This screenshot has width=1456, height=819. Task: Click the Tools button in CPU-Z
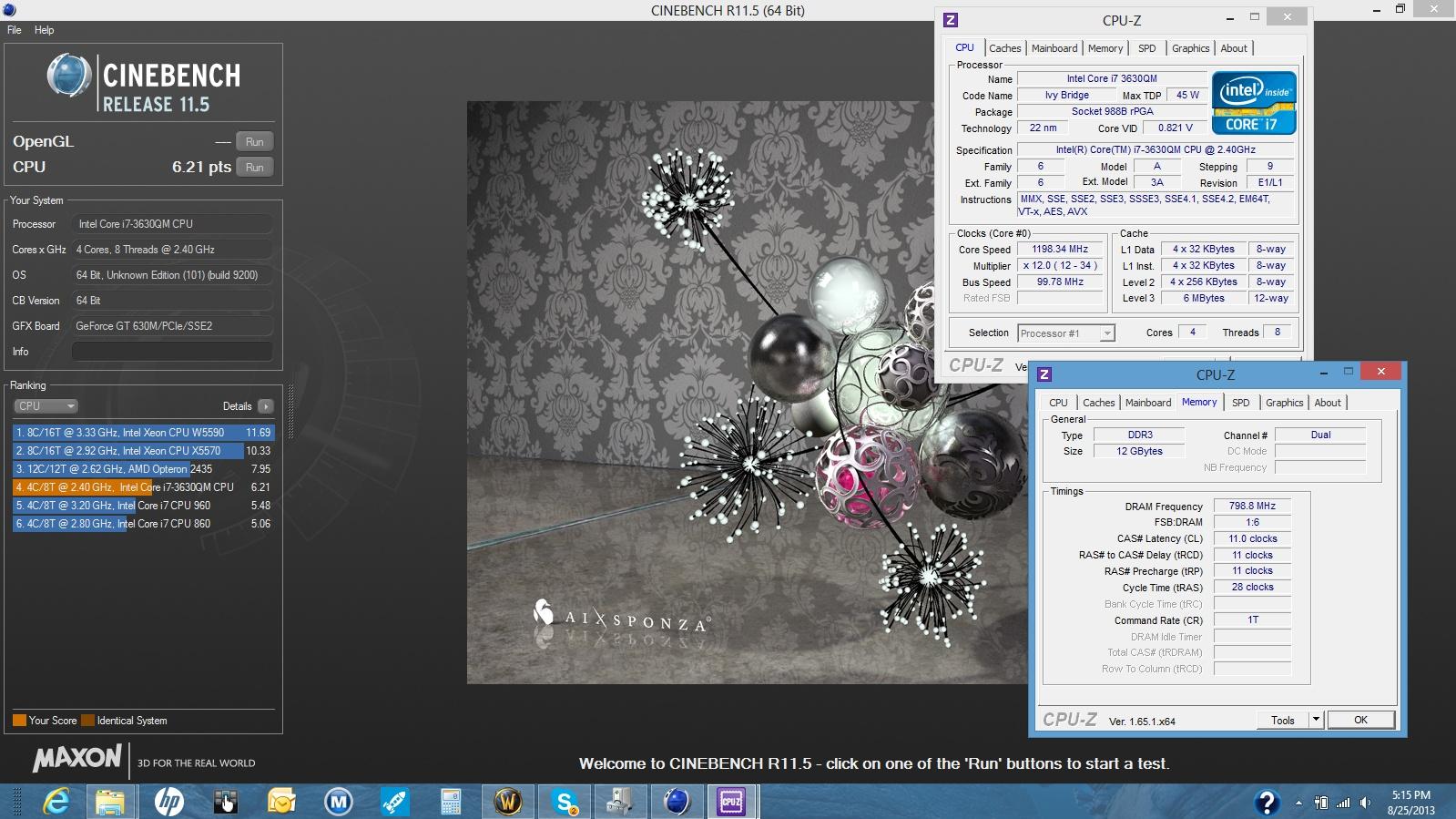click(1283, 720)
